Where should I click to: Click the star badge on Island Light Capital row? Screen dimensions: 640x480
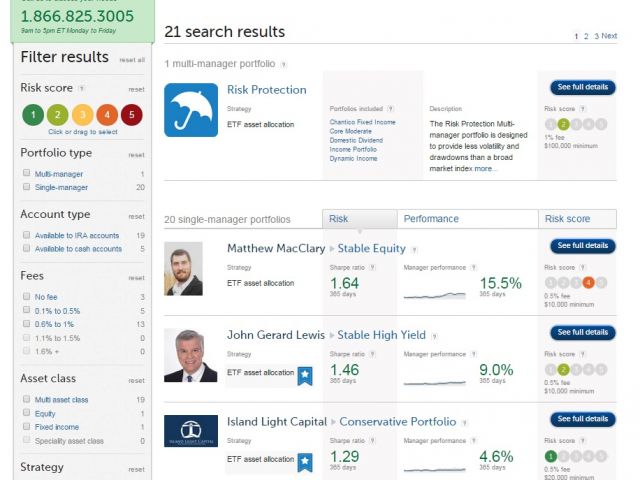click(305, 462)
